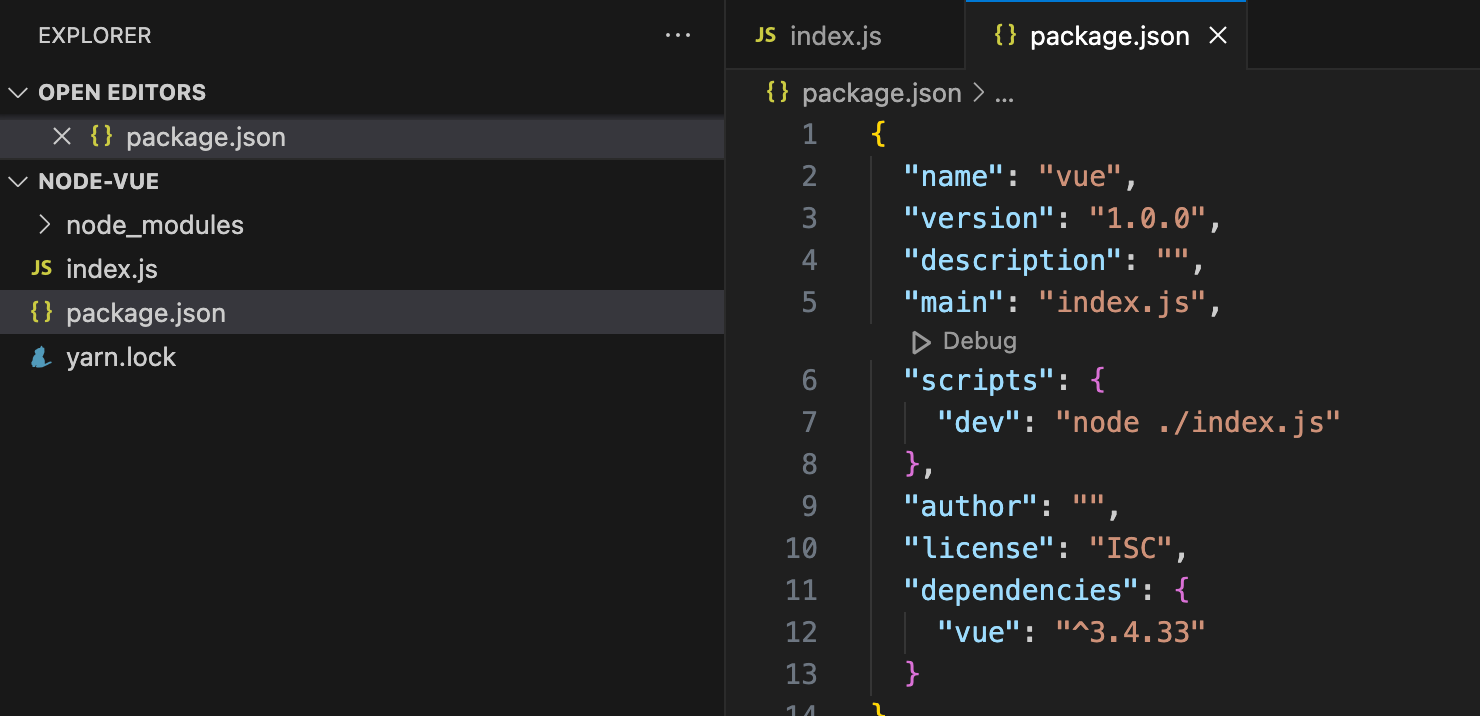Viewport: 1480px width, 716px height.
Task: Click package.json breadcrumb path segment
Action: point(881,93)
